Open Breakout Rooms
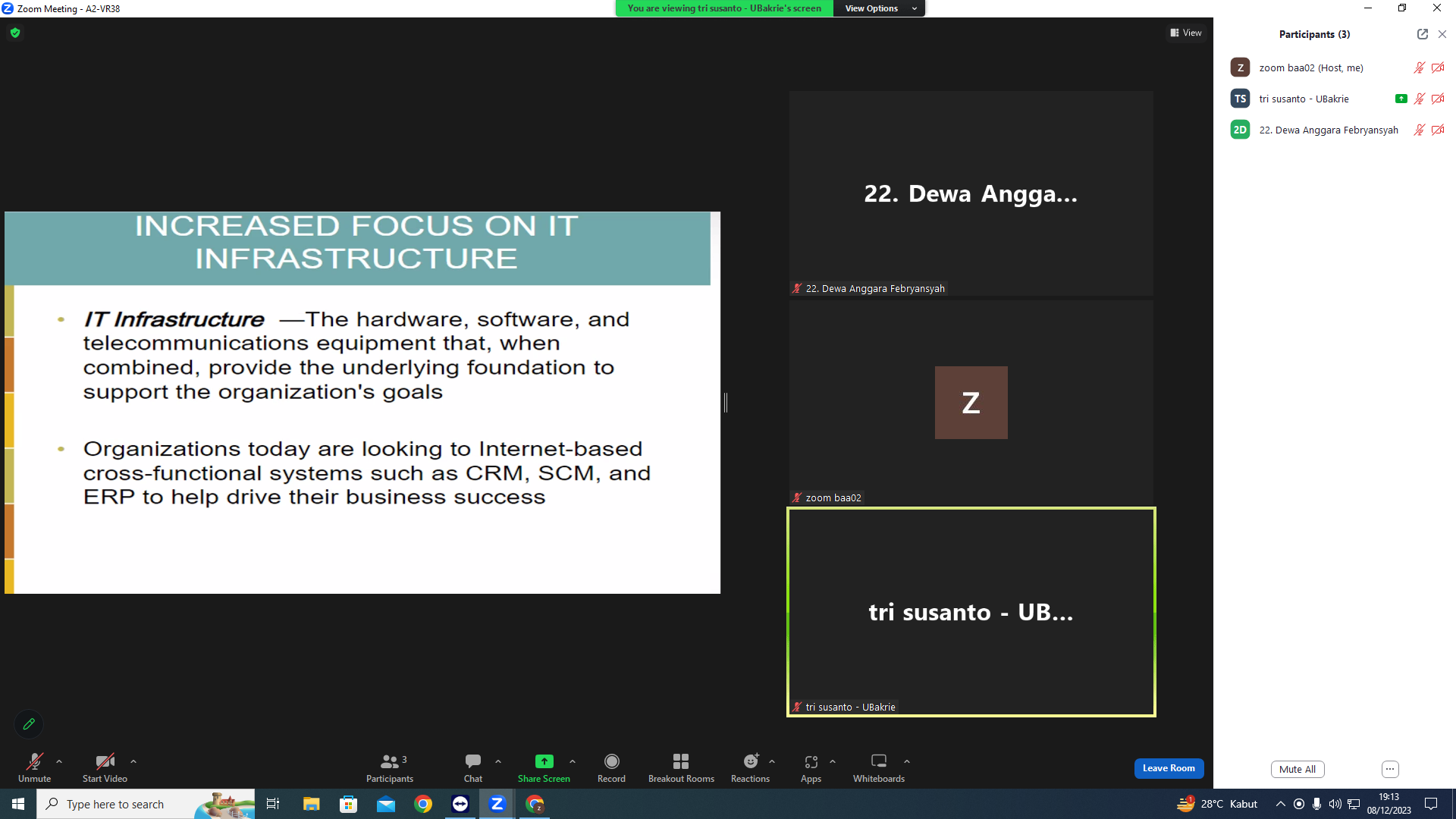The height and width of the screenshot is (819, 1456). click(x=681, y=767)
